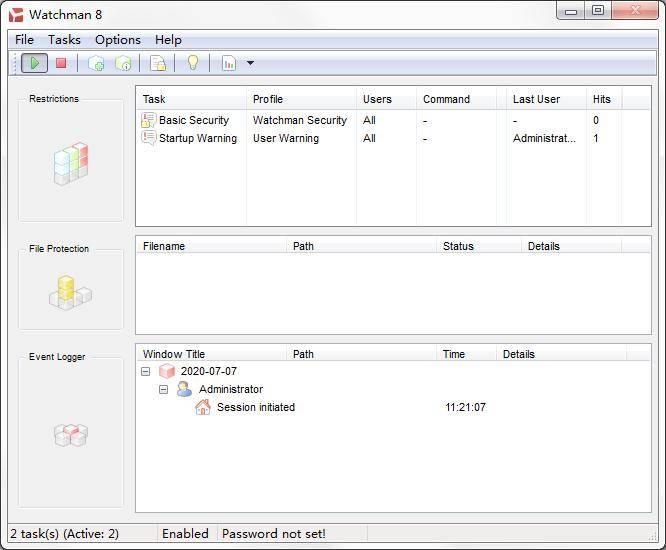This screenshot has width=666, height=550.
Task: Click the task properties cube icon
Action: [123, 63]
